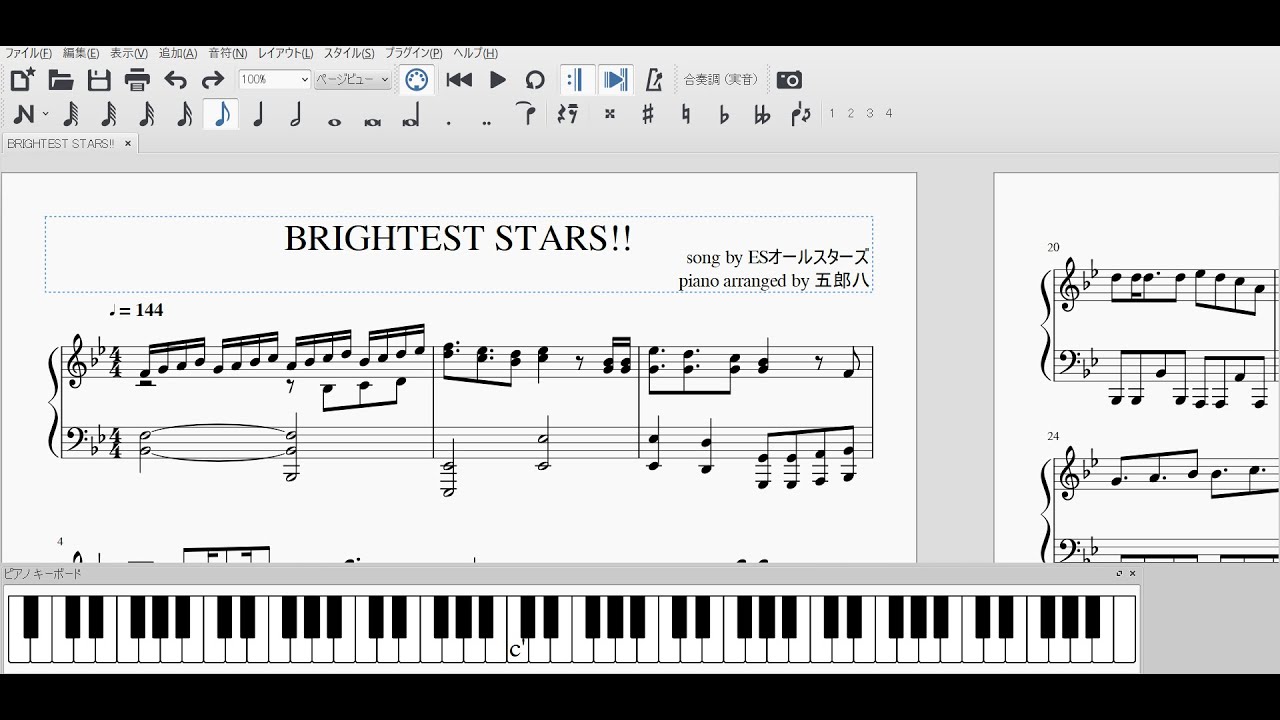Select quarter note duration

259,114
